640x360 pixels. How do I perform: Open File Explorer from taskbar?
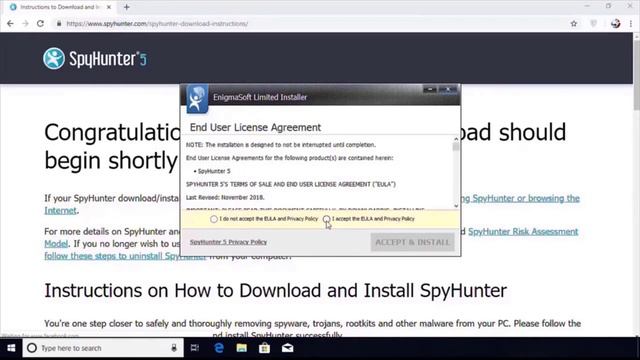242,348
